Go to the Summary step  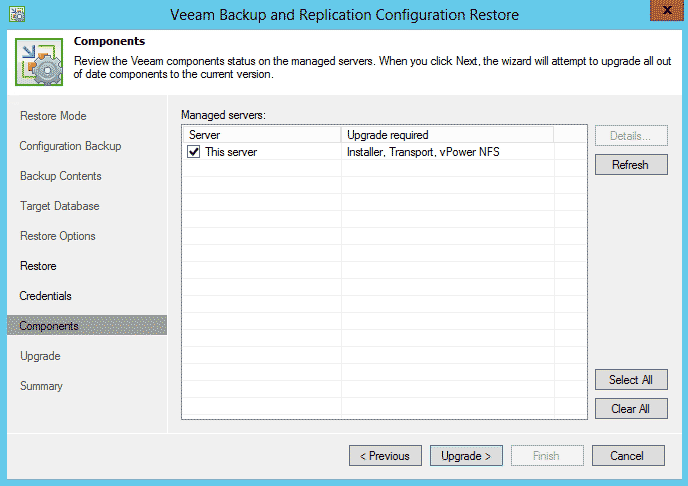(x=41, y=386)
